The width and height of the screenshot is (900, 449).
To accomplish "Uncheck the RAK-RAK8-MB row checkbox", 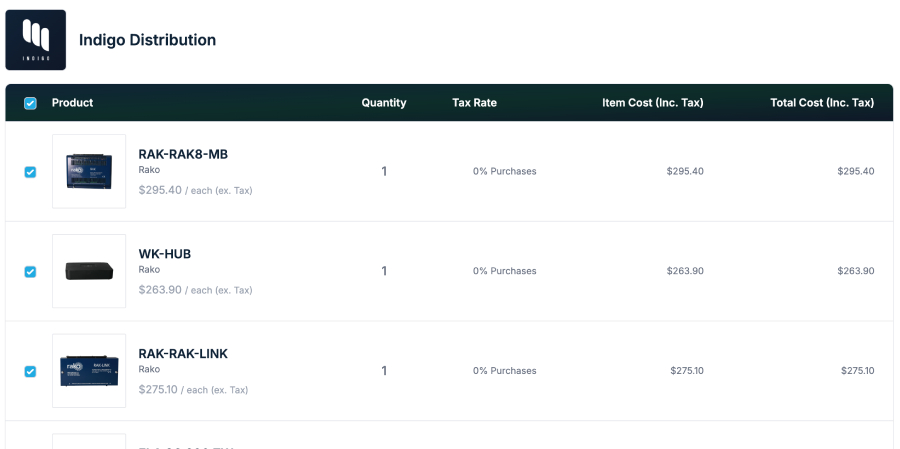I will point(30,172).
